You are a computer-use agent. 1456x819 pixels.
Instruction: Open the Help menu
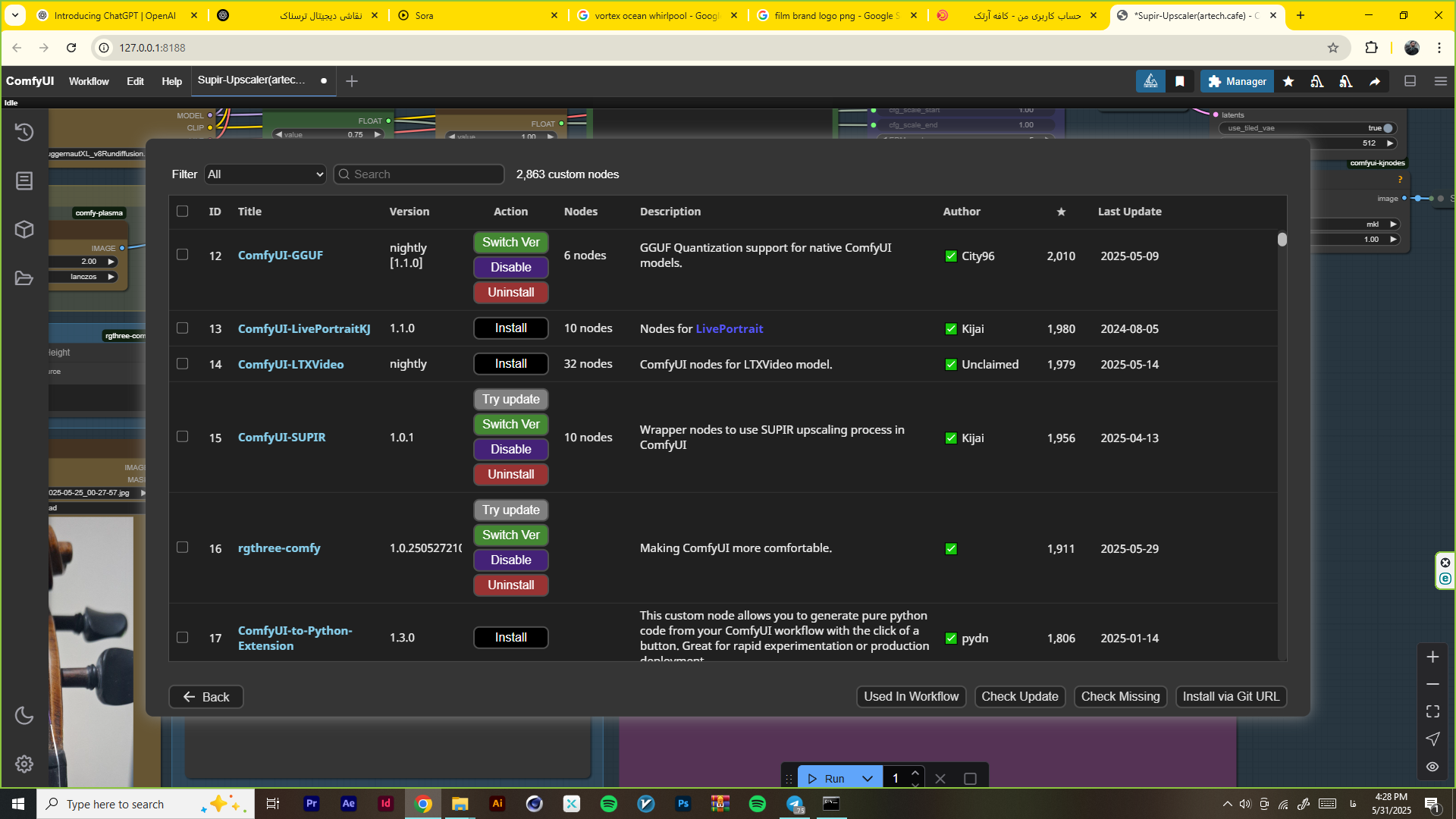click(x=171, y=81)
